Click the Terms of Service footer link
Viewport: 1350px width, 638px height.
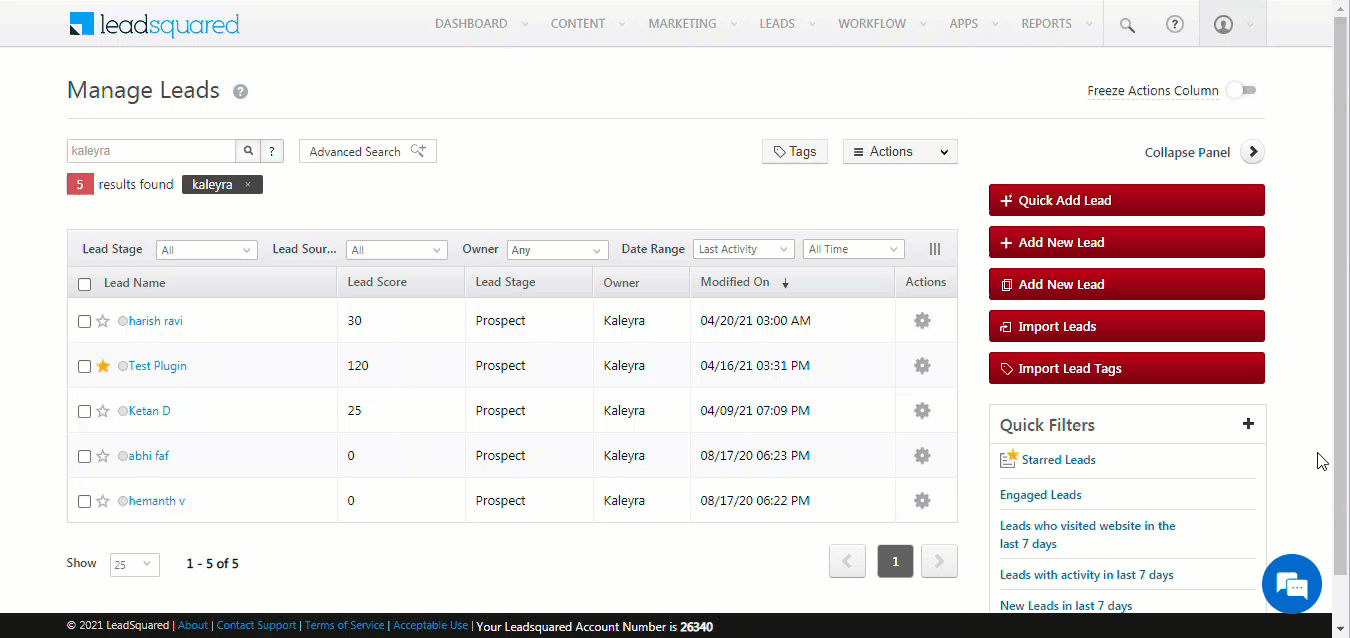pyautogui.click(x=344, y=626)
